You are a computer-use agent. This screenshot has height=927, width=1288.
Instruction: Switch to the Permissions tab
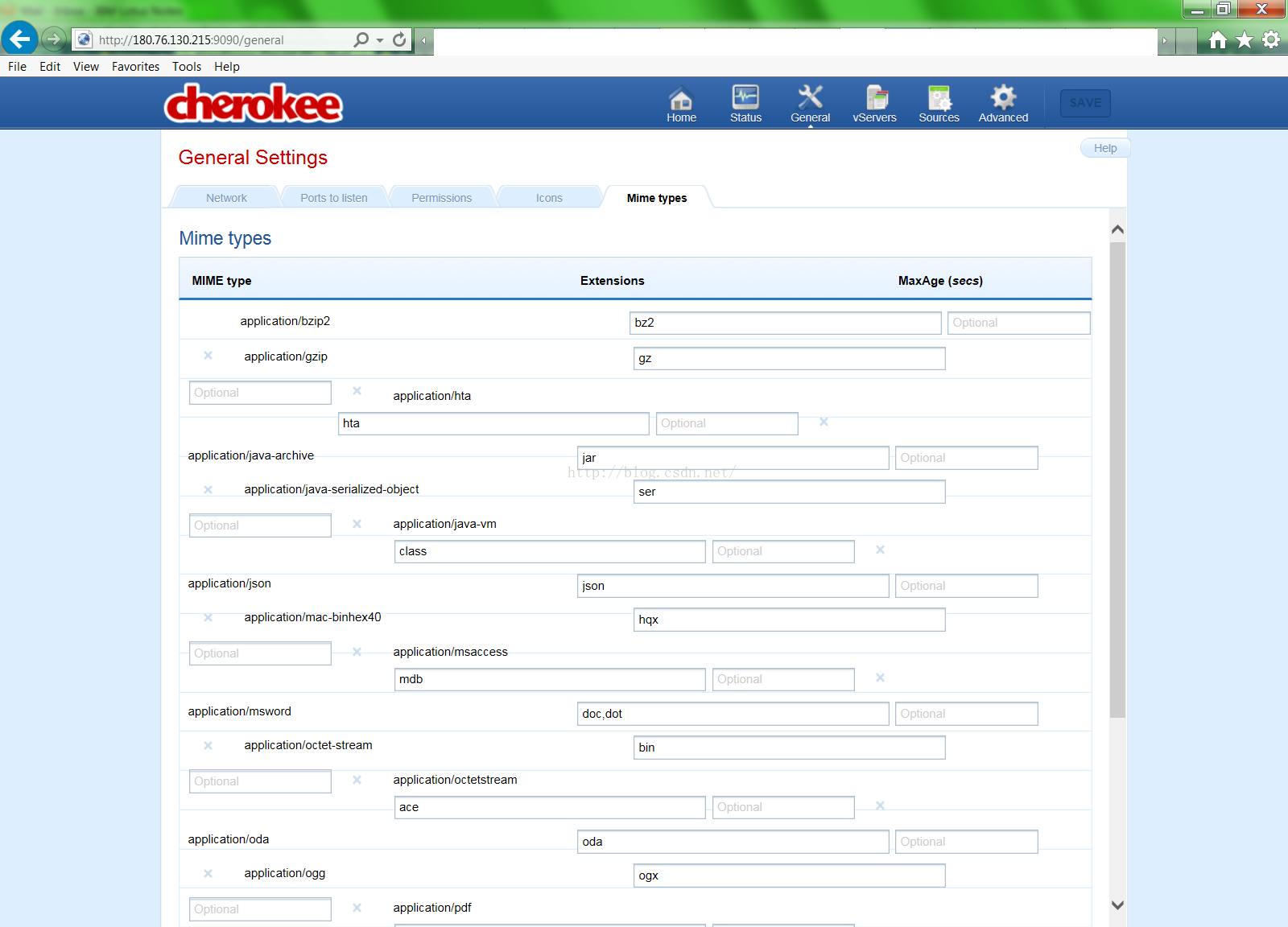pyautogui.click(x=441, y=198)
